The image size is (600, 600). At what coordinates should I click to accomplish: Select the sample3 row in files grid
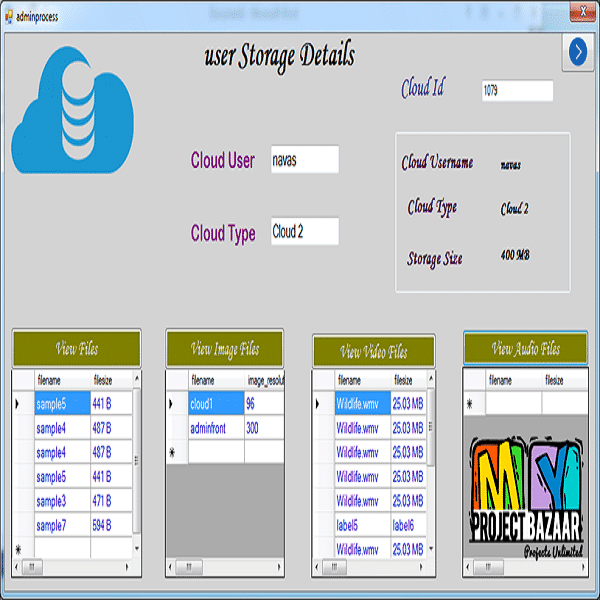click(62, 500)
